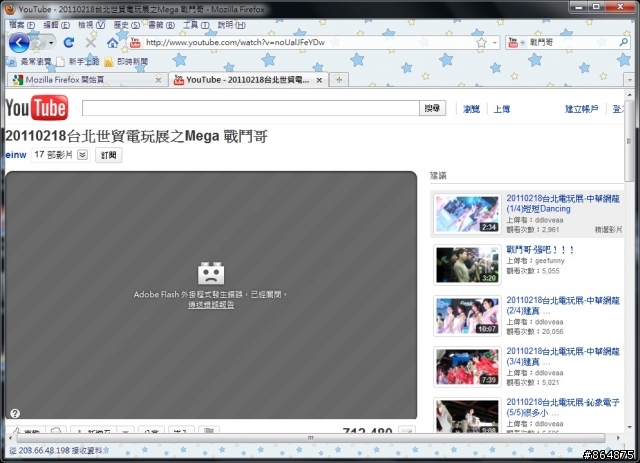This screenshot has width=640, height=463.
Task: Click the YouTube 搜尋 button
Action: [432, 108]
